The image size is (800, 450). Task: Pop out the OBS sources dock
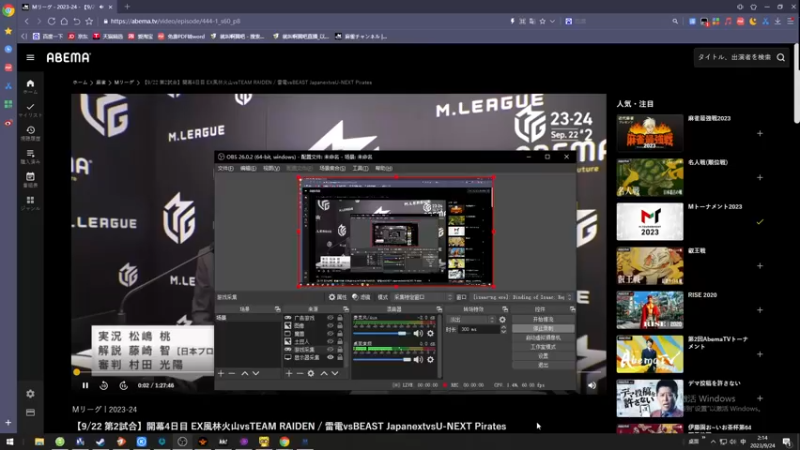coord(346,309)
